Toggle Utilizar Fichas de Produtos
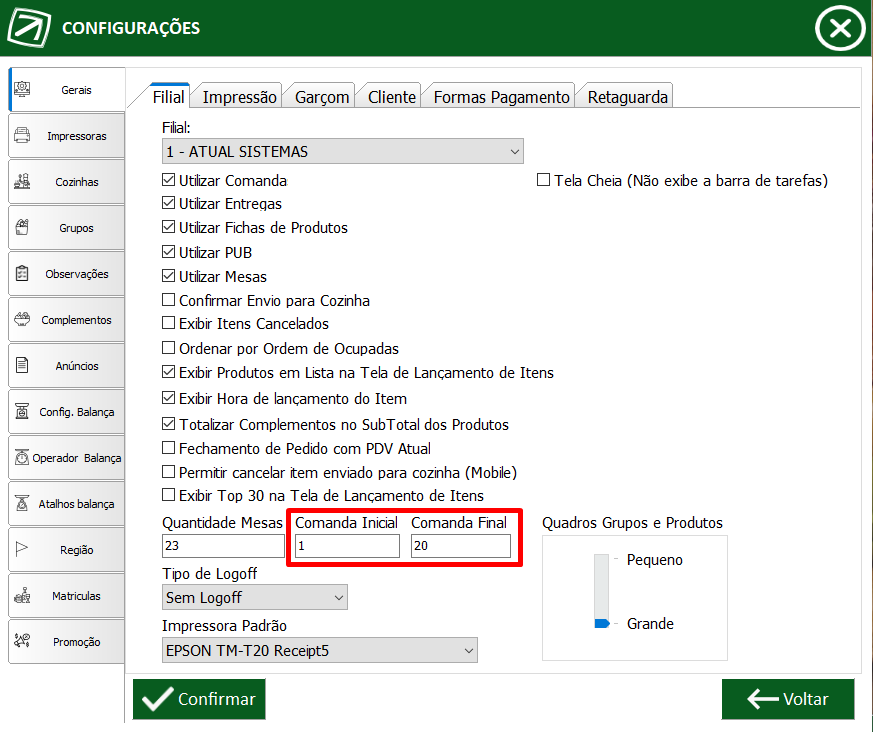 pyautogui.click(x=168, y=227)
